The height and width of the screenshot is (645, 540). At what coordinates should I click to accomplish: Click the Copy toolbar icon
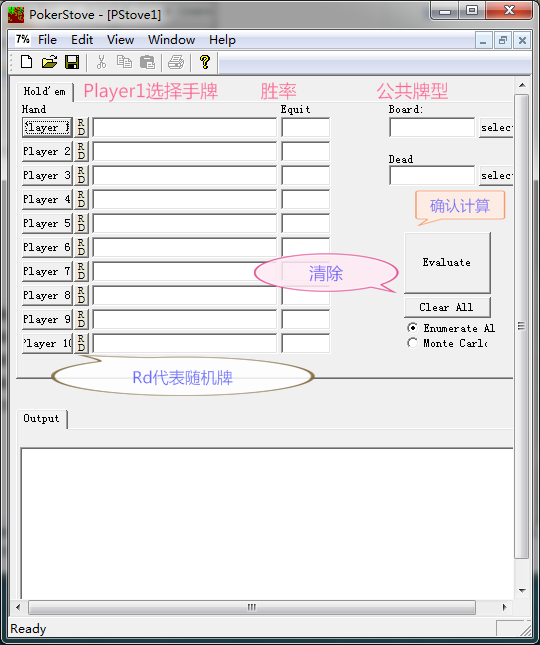[124, 62]
